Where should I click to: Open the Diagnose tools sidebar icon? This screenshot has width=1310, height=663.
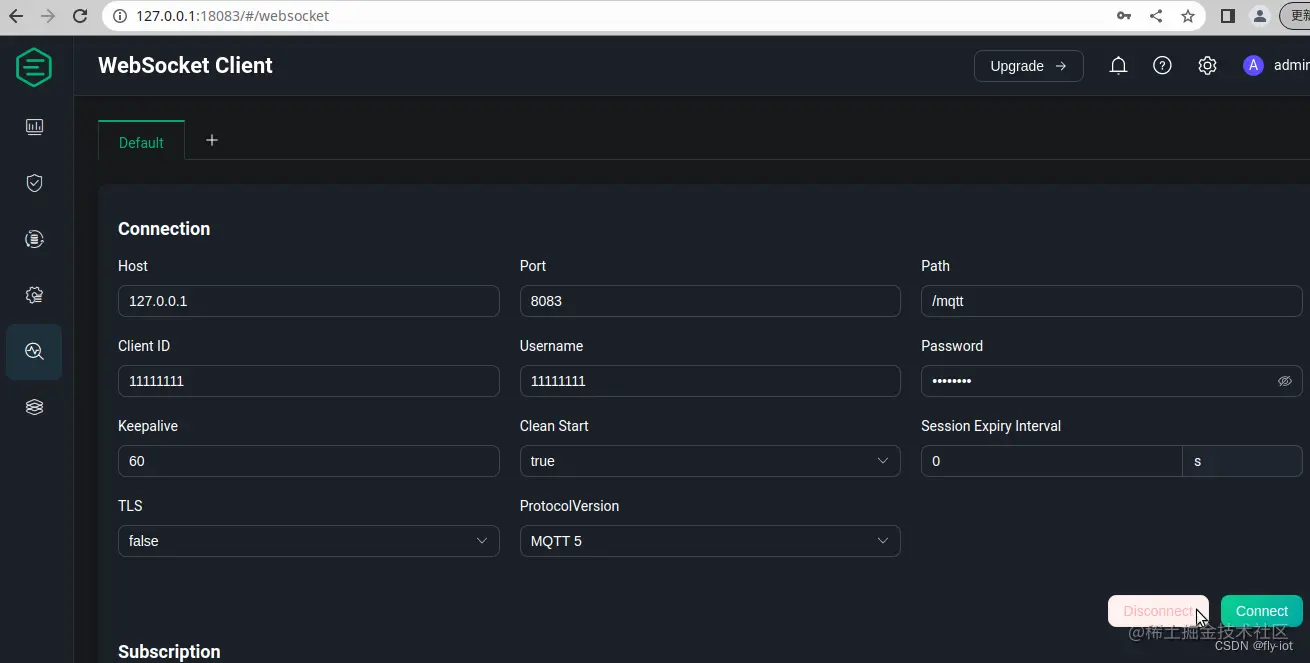click(34, 351)
